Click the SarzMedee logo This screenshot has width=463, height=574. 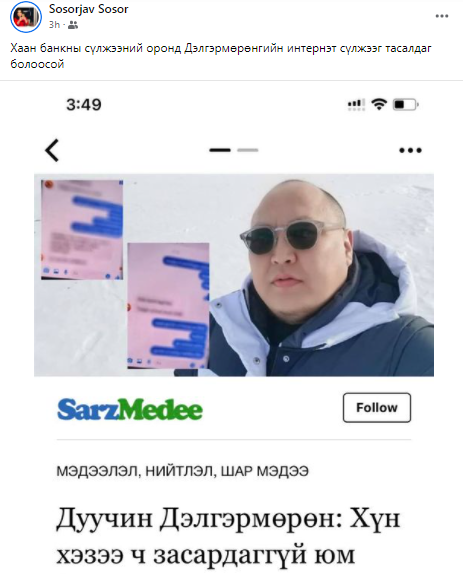[130, 409]
